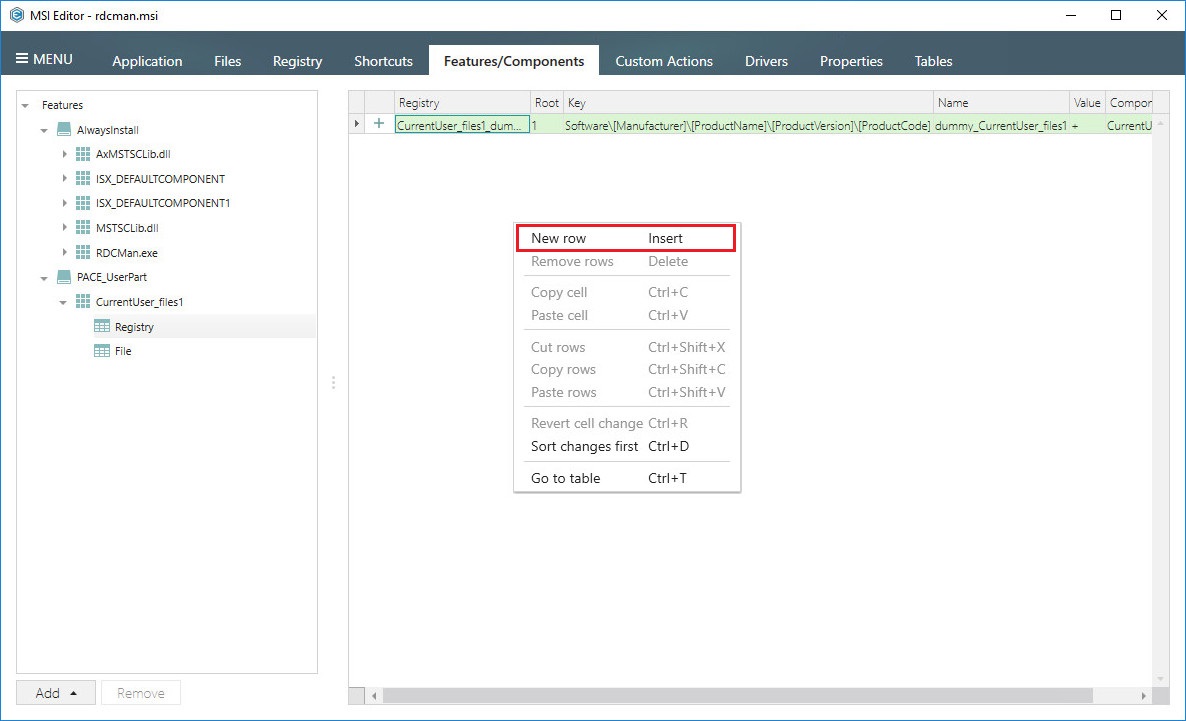Image resolution: width=1186 pixels, height=721 pixels.
Task: Choose Sort changes first in context menu
Action: coord(626,446)
